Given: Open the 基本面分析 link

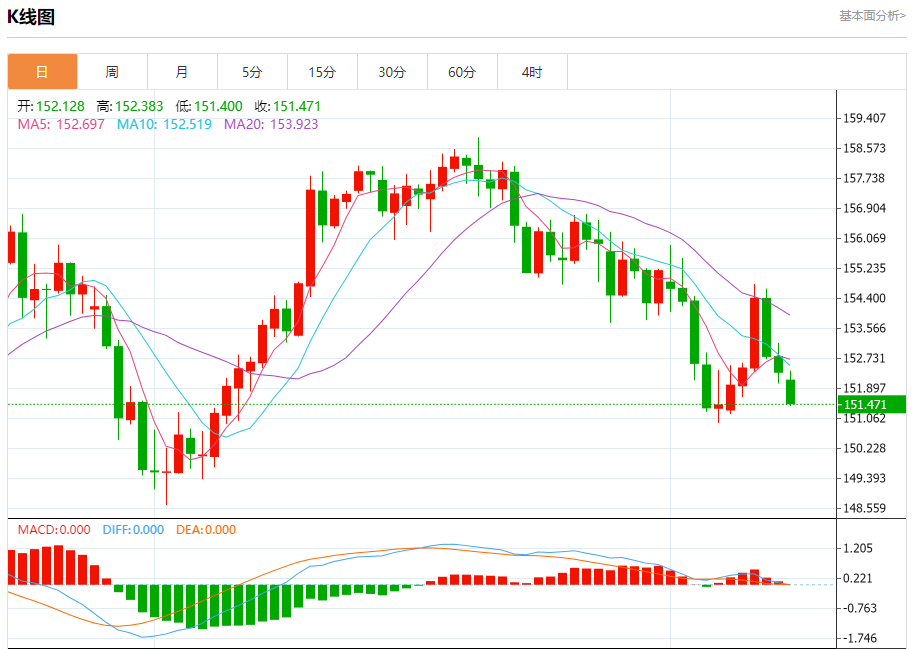Looking at the screenshot, I should pyautogui.click(x=872, y=16).
